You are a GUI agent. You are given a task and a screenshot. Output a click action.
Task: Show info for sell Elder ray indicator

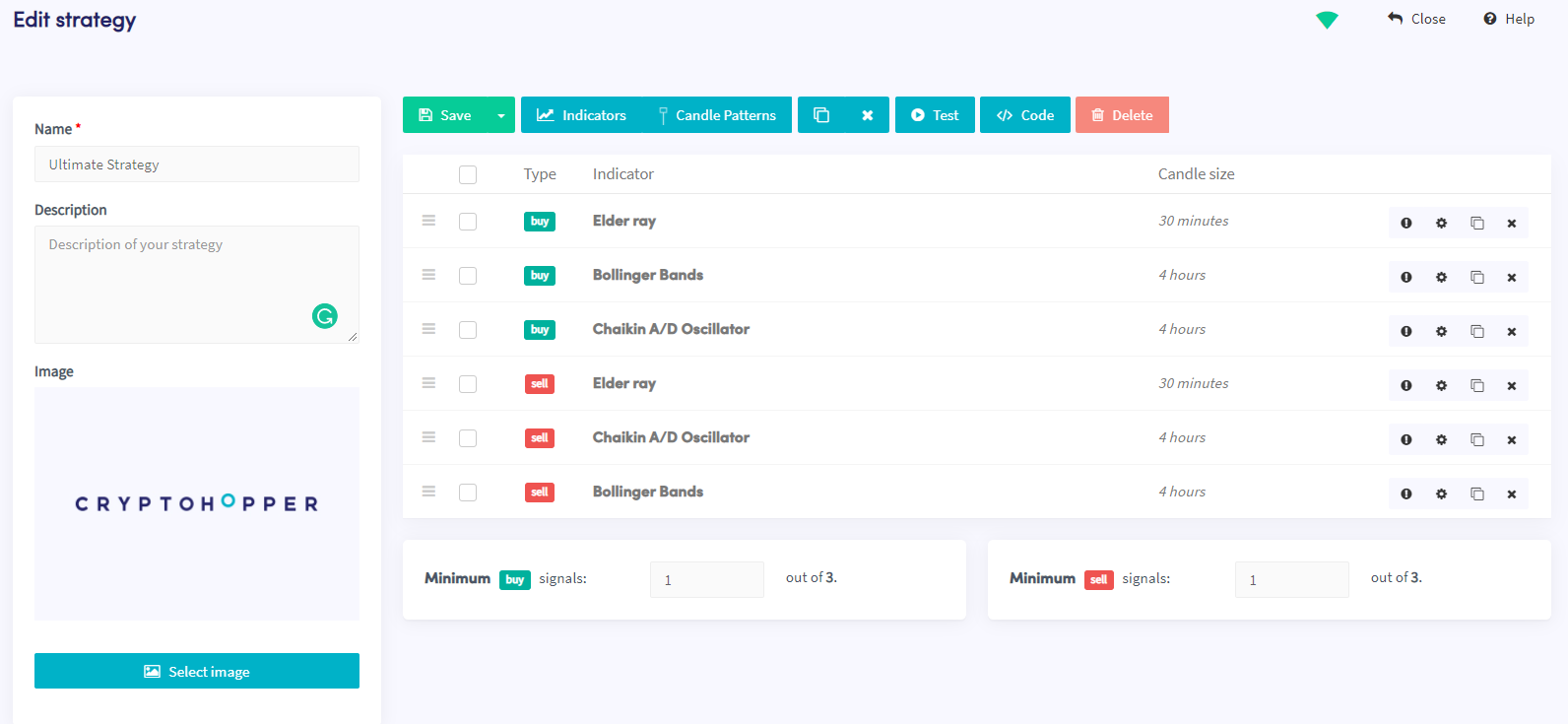(x=1406, y=385)
